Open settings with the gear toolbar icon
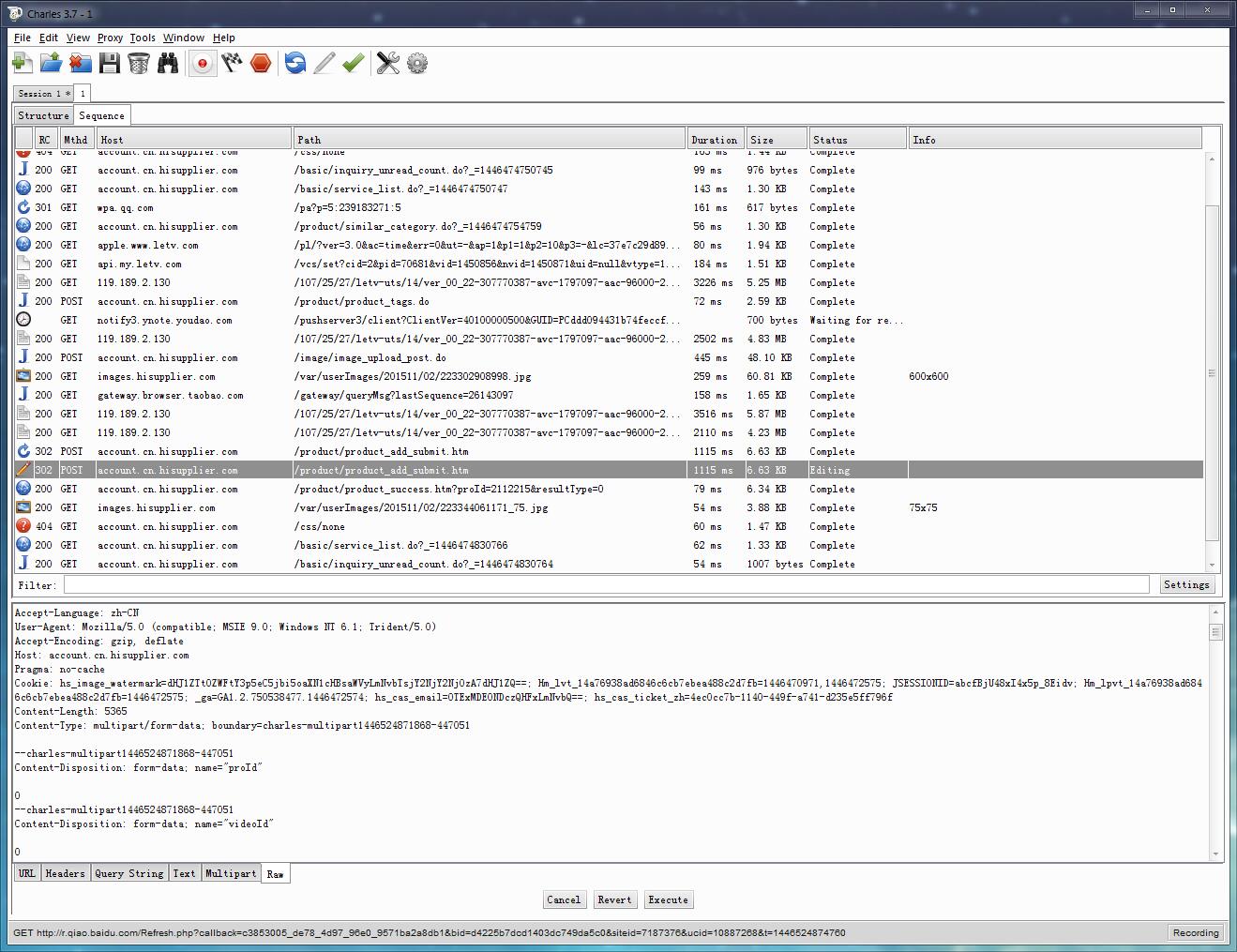 417,63
